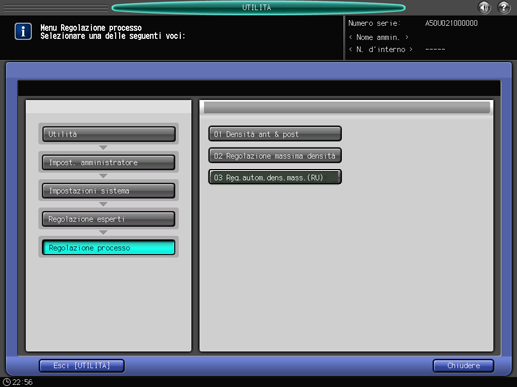Click the blue information icon
This screenshot has height=387, width=517.
(23, 32)
